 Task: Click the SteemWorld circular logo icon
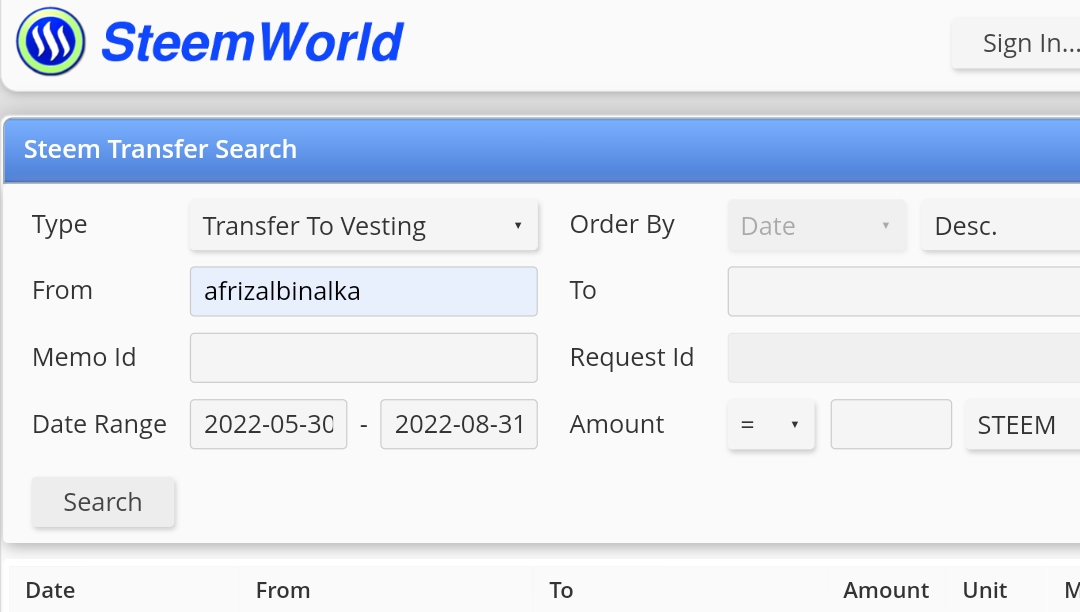click(x=51, y=41)
